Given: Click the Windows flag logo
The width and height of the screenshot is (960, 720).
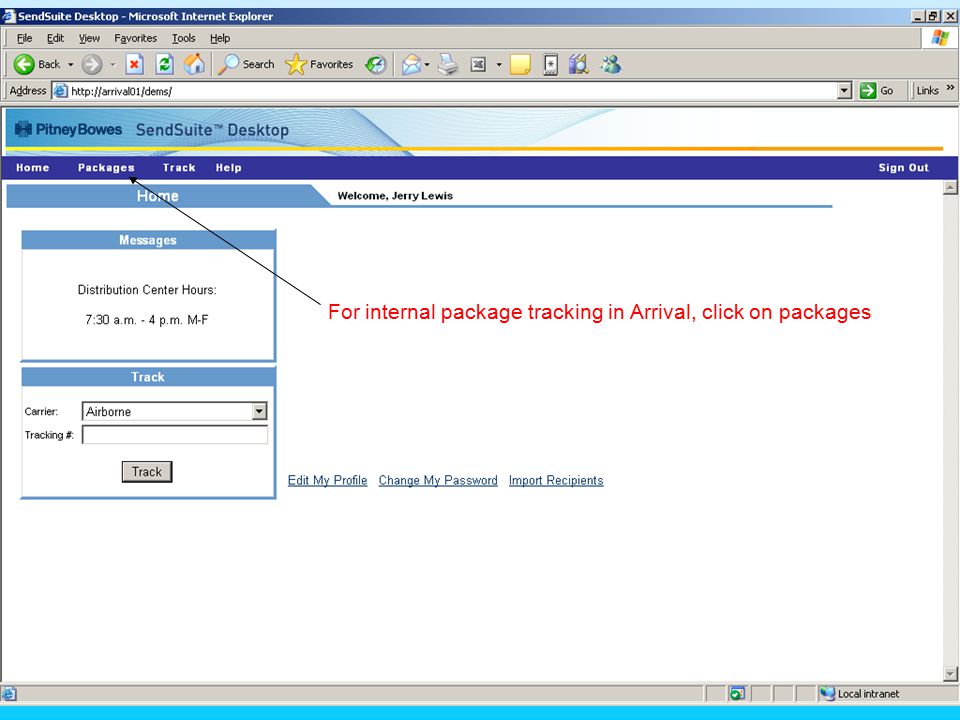Looking at the screenshot, I should [x=939, y=38].
